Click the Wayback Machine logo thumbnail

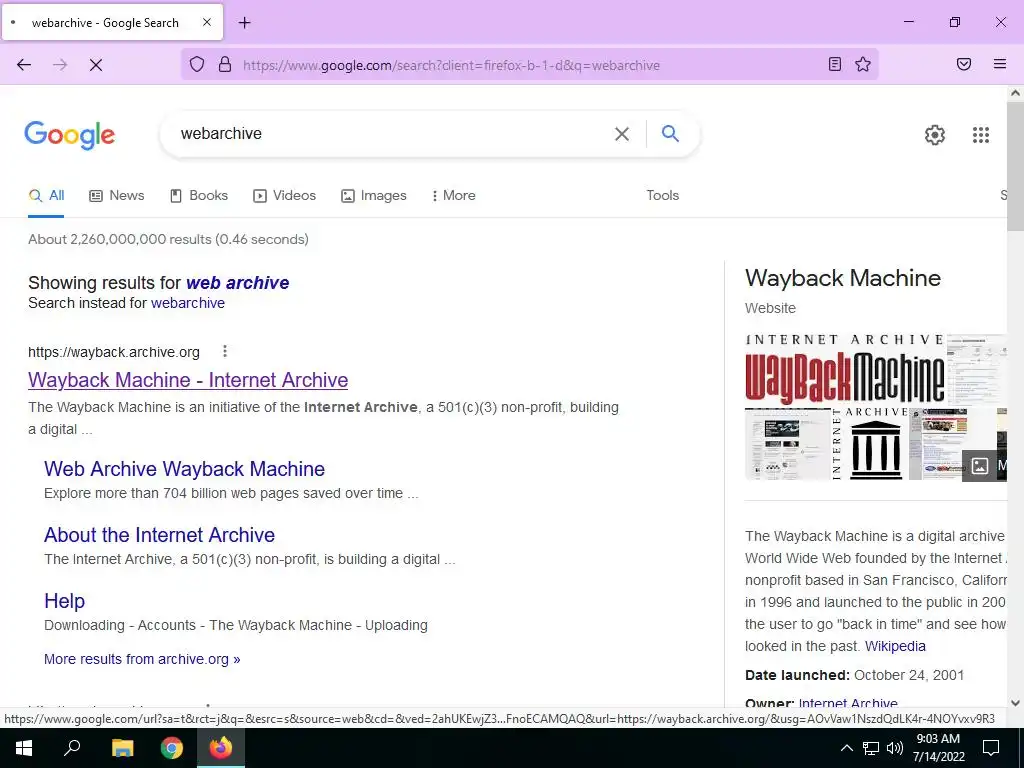pyautogui.click(x=845, y=369)
